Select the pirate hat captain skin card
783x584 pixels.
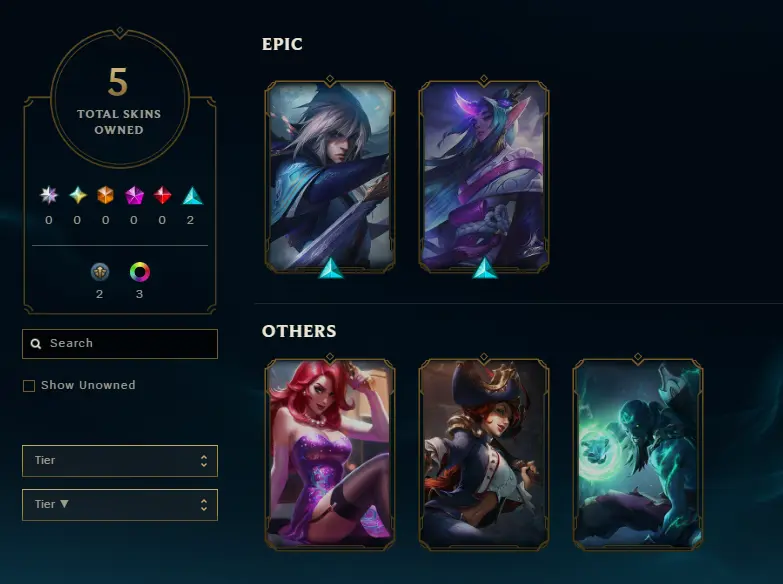coord(484,454)
